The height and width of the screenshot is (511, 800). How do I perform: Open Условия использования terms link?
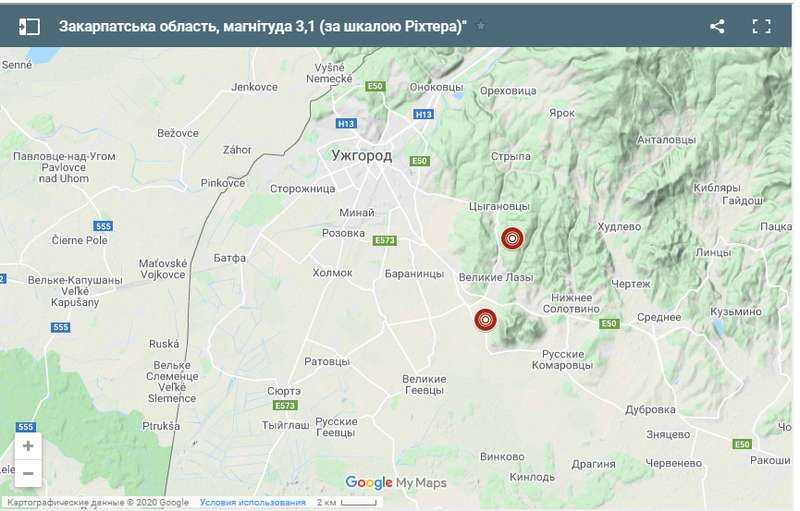(x=253, y=502)
